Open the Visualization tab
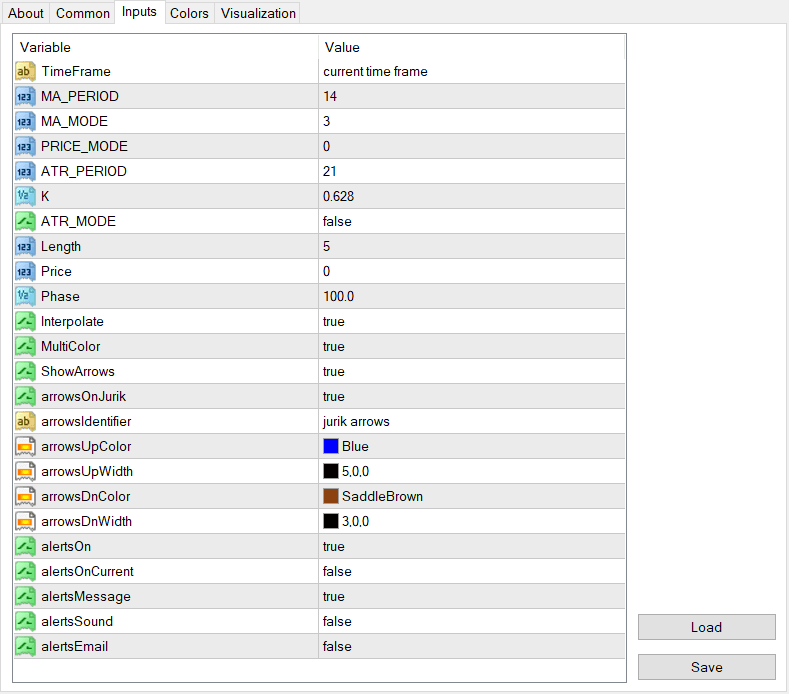Viewport: 789px width, 694px height. click(258, 13)
